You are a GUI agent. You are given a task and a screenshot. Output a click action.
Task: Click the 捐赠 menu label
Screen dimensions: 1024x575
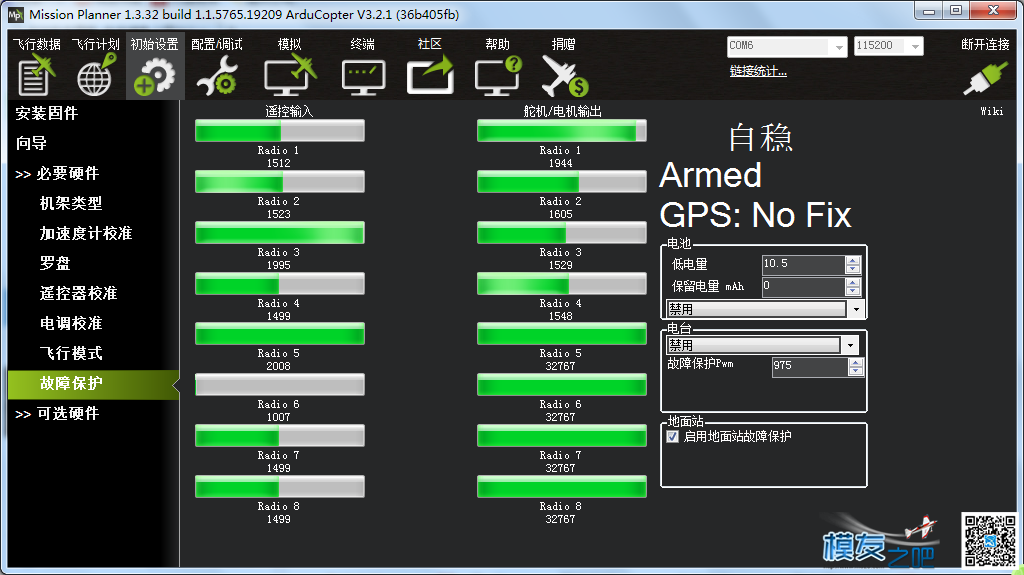564,44
